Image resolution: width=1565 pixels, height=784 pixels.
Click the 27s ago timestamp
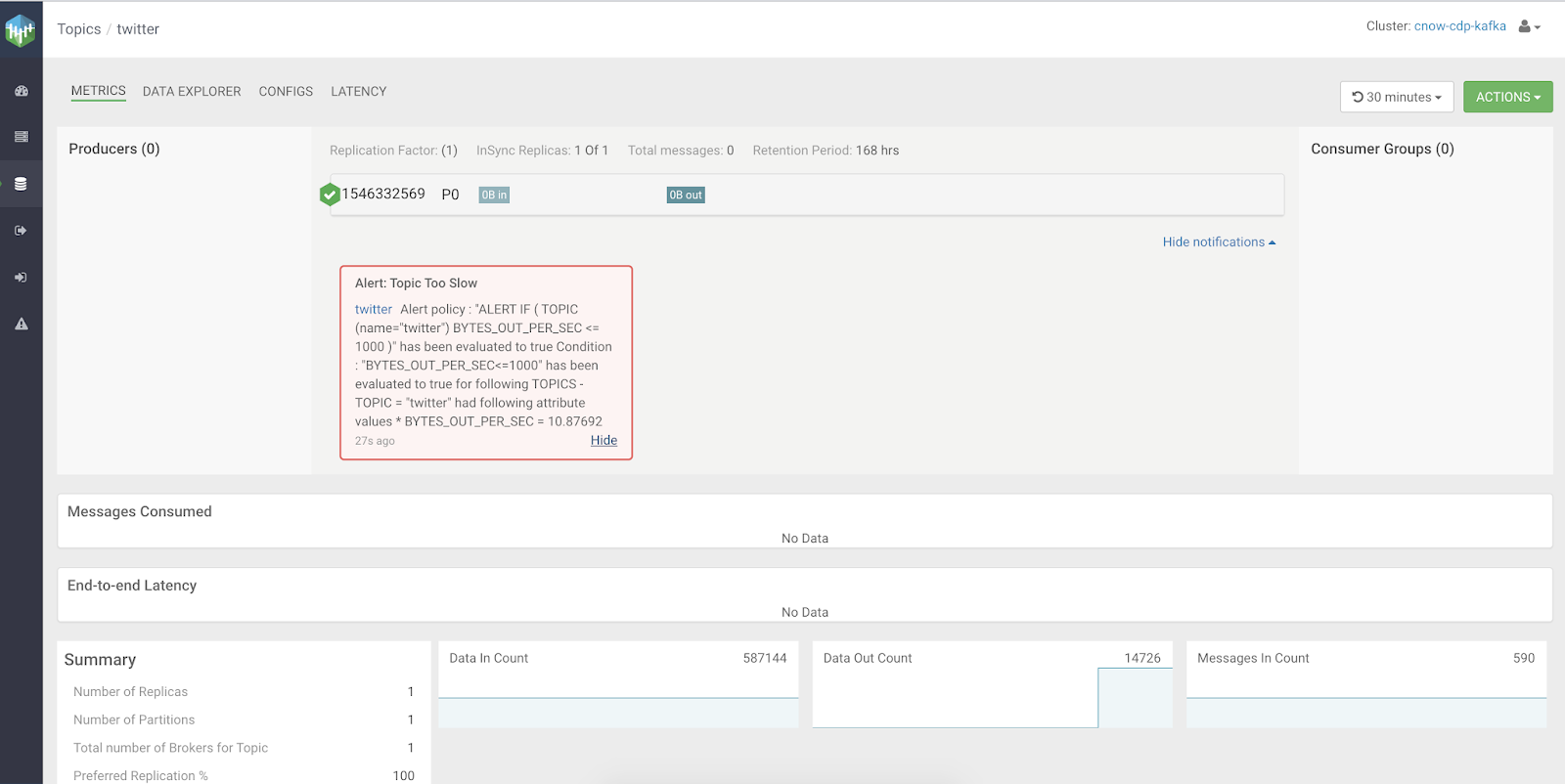click(375, 441)
